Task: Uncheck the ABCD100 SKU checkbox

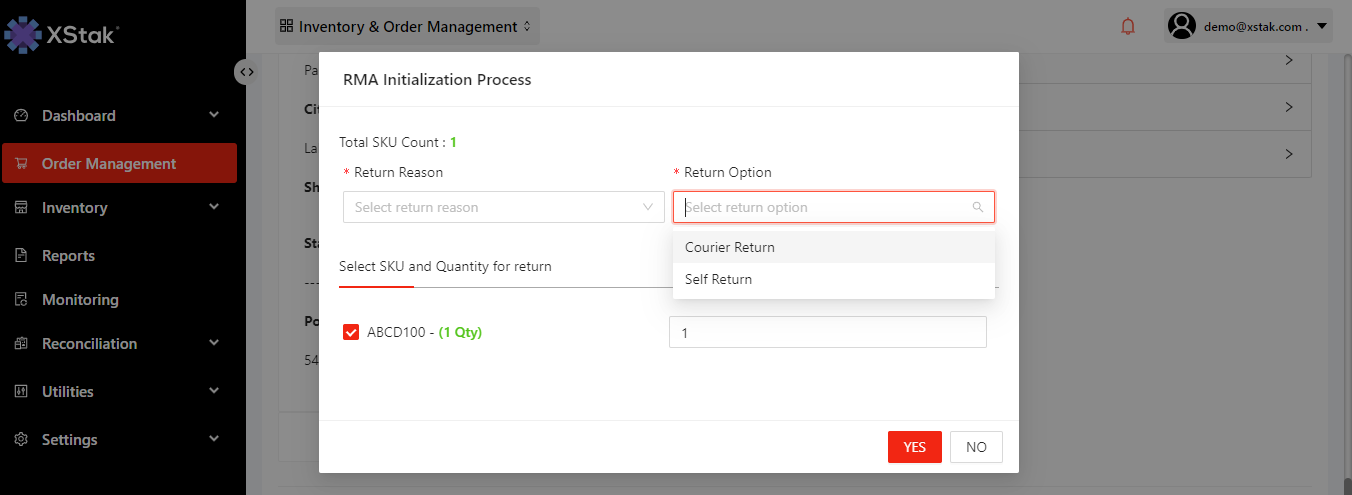Action: 351,332
